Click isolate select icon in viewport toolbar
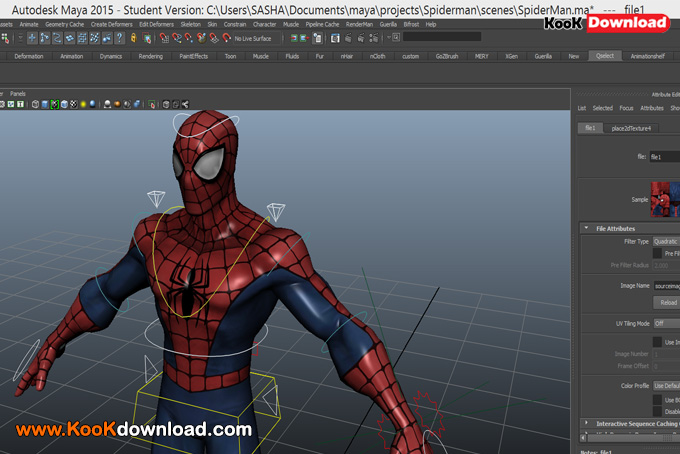Screen dimensions: 680x454 (x=152, y=104)
